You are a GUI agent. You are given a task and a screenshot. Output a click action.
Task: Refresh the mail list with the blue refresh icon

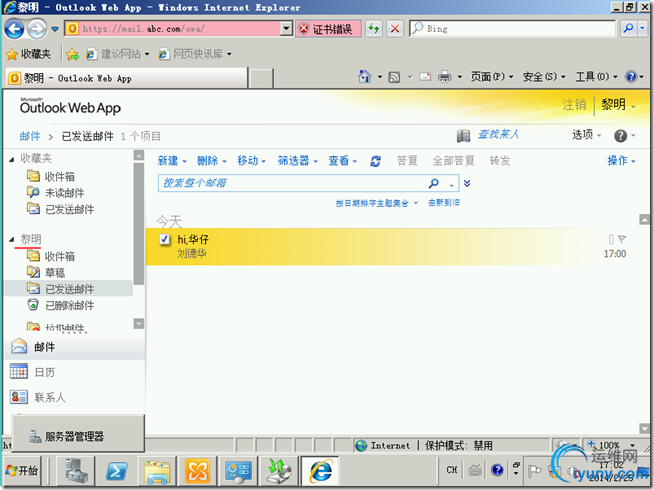pyautogui.click(x=375, y=161)
